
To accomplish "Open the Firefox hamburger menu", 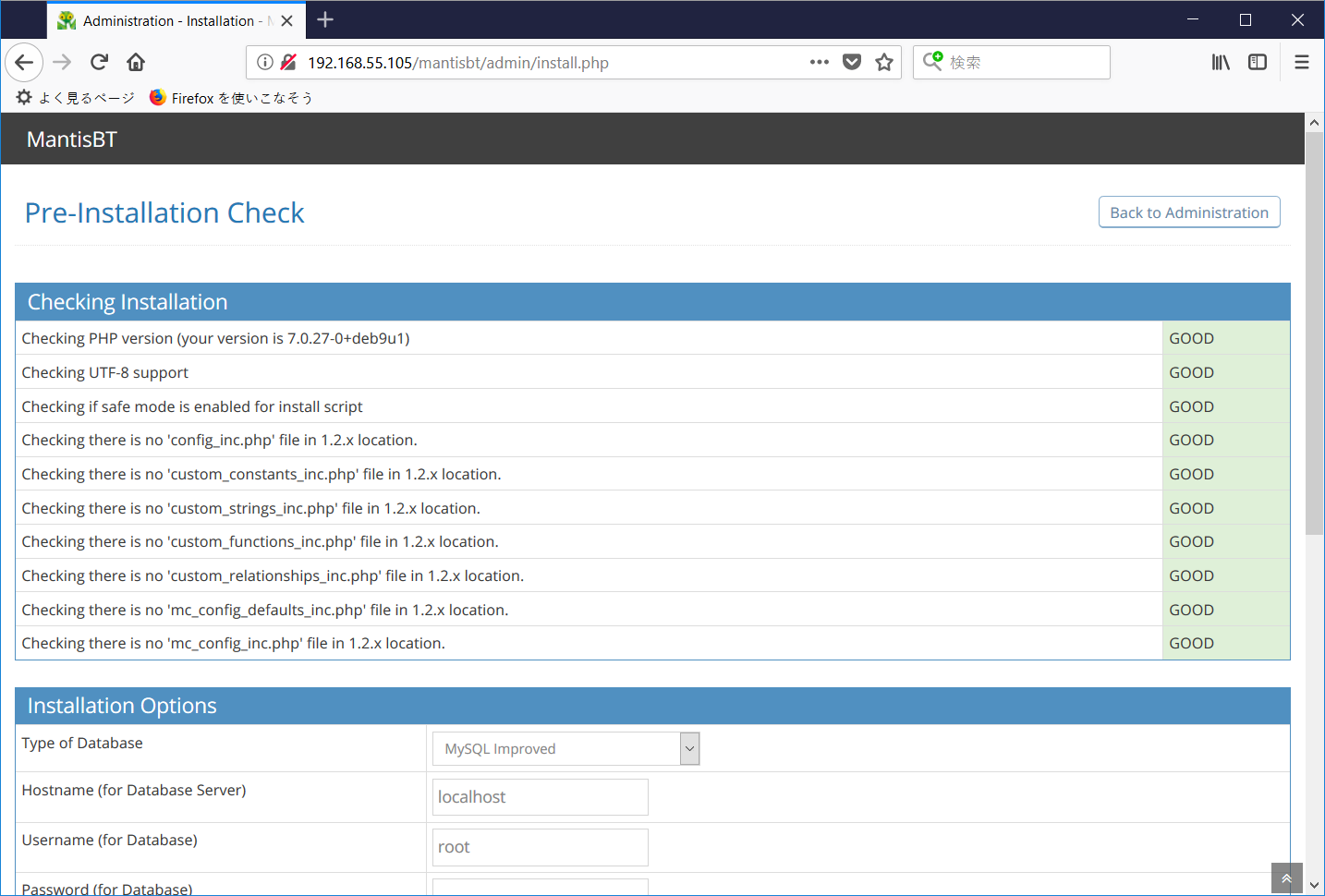I will coord(1301,62).
